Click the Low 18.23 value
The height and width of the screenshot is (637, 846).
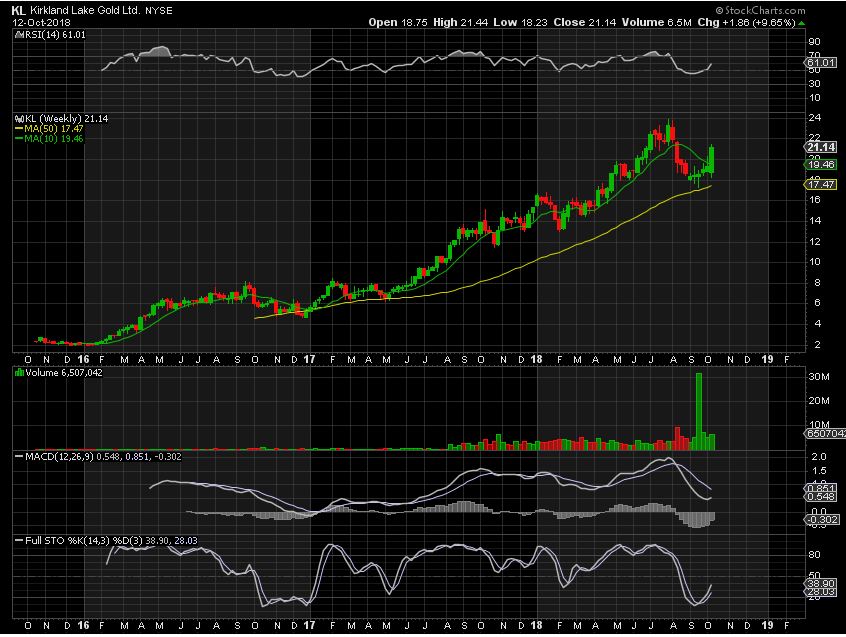coord(520,23)
